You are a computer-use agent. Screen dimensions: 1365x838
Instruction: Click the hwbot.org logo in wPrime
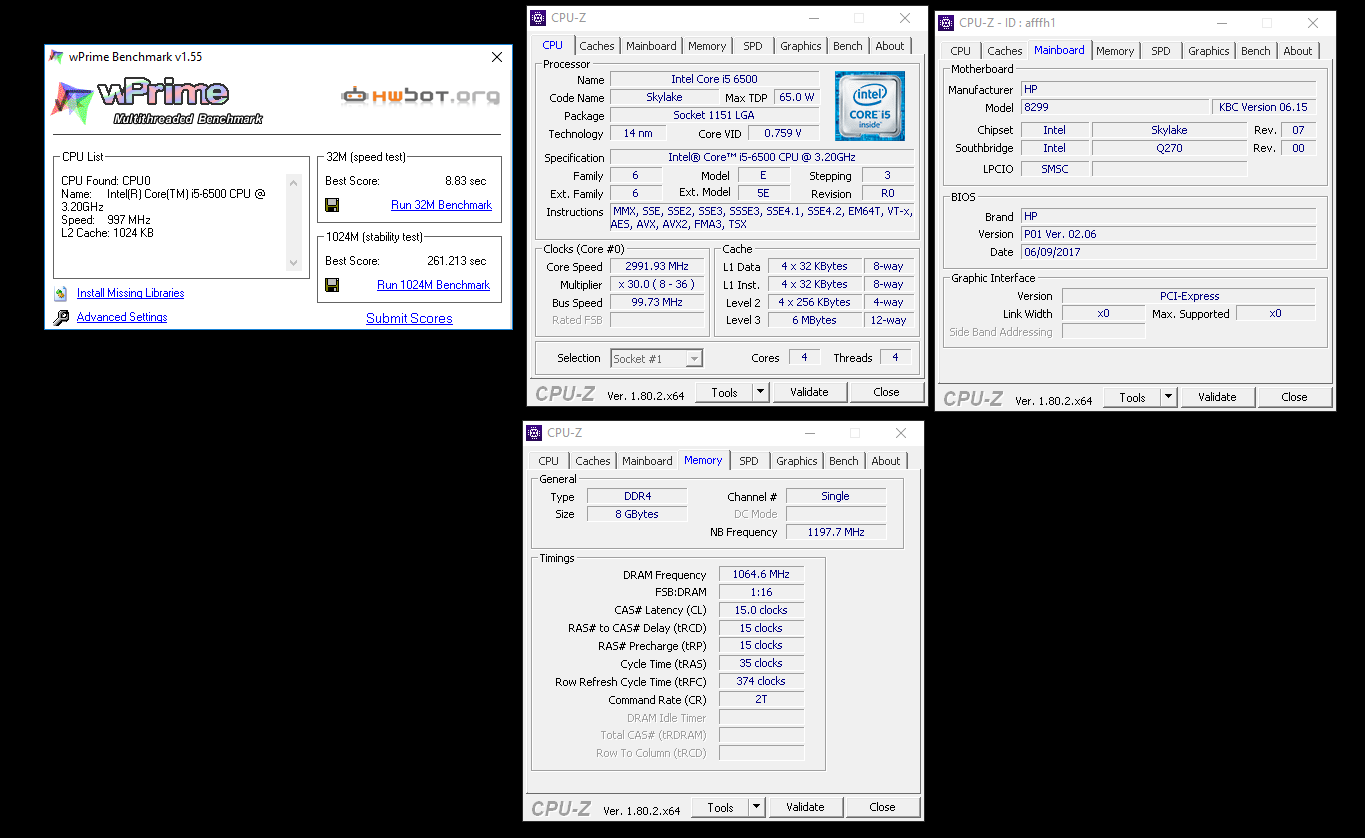point(419,96)
